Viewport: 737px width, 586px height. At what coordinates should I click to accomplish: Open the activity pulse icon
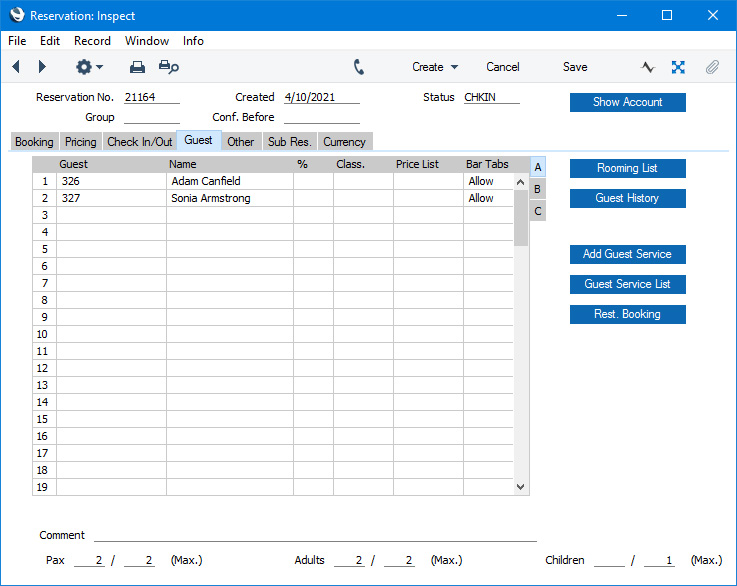pyautogui.click(x=648, y=67)
